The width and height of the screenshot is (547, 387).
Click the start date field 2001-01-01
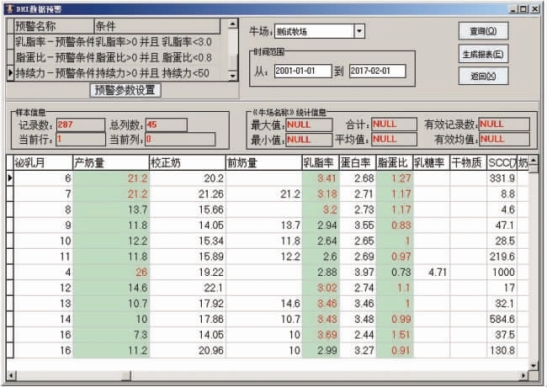[302, 71]
